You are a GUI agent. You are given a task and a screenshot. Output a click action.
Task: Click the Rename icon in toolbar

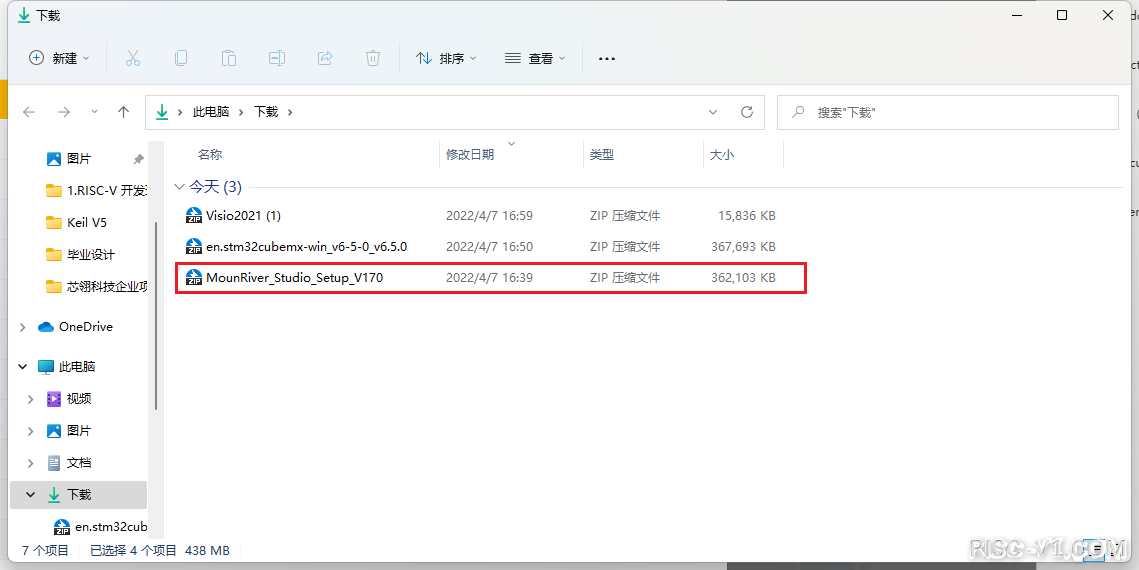coord(277,58)
